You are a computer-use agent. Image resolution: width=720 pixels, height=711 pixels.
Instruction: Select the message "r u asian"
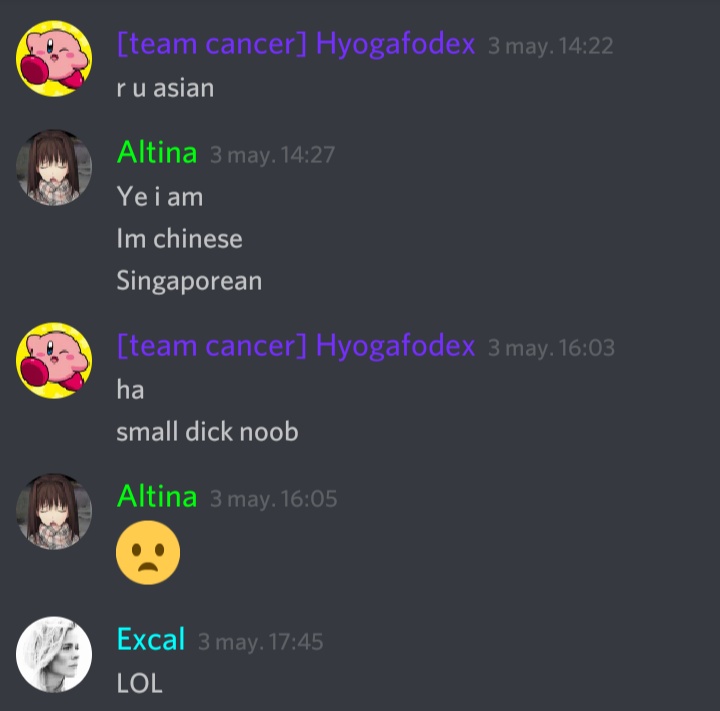click(165, 88)
